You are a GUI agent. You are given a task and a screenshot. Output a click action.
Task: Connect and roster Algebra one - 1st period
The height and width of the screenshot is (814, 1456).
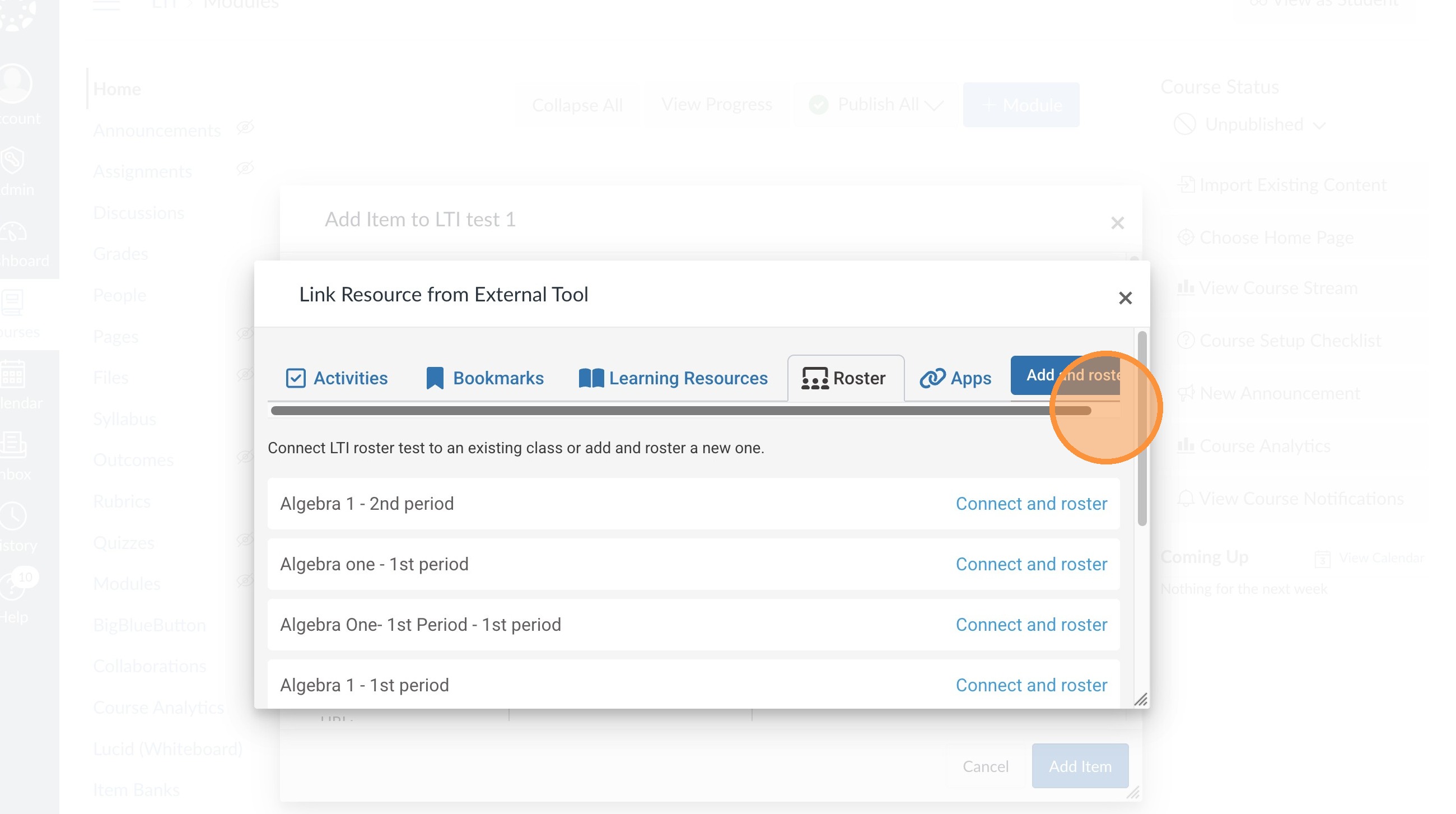point(1030,564)
